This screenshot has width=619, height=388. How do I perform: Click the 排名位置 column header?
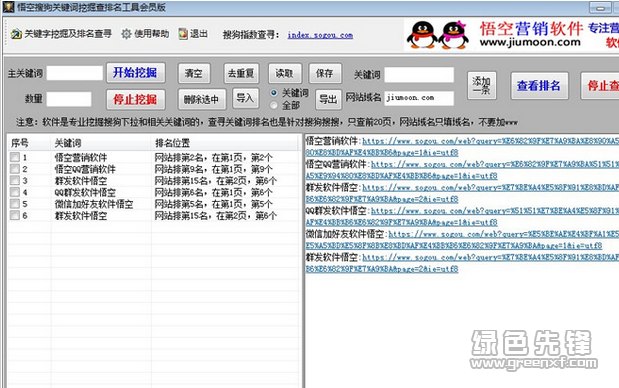pyautogui.click(x=225, y=143)
